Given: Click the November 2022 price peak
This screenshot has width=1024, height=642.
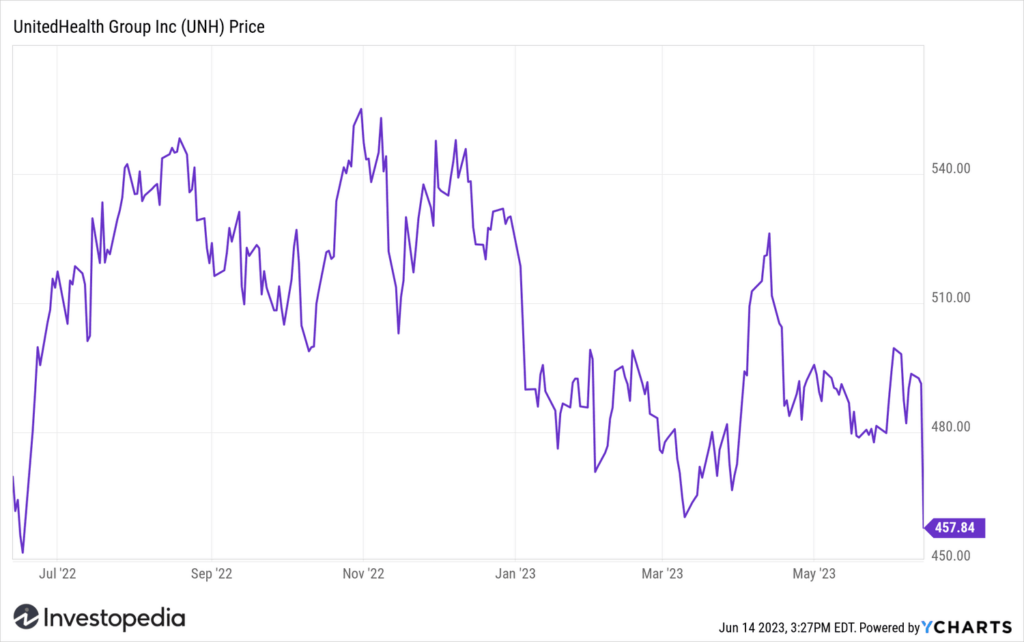Looking at the screenshot, I should point(361,109).
